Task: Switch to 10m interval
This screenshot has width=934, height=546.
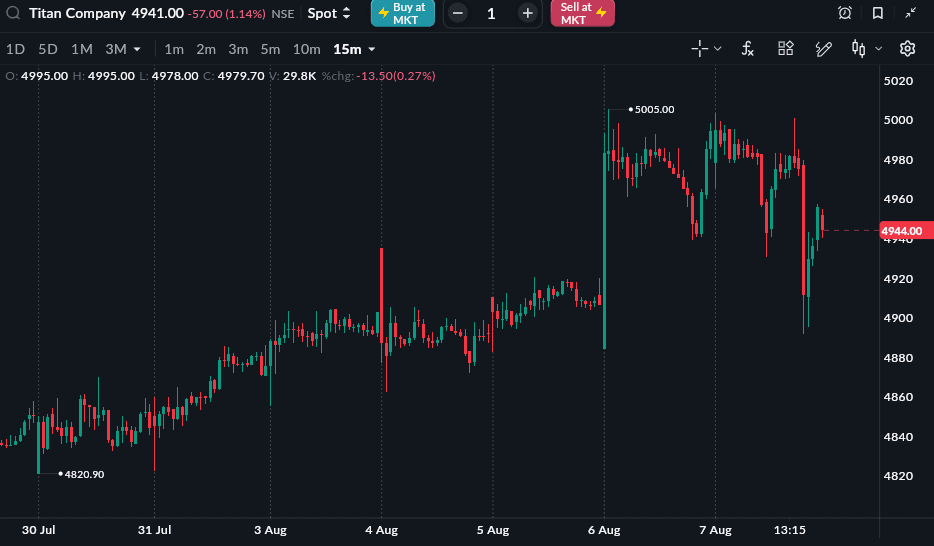Action: tap(307, 49)
